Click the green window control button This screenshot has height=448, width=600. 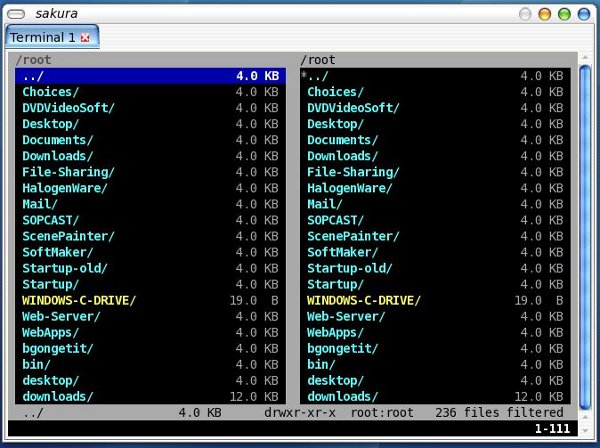pos(564,14)
